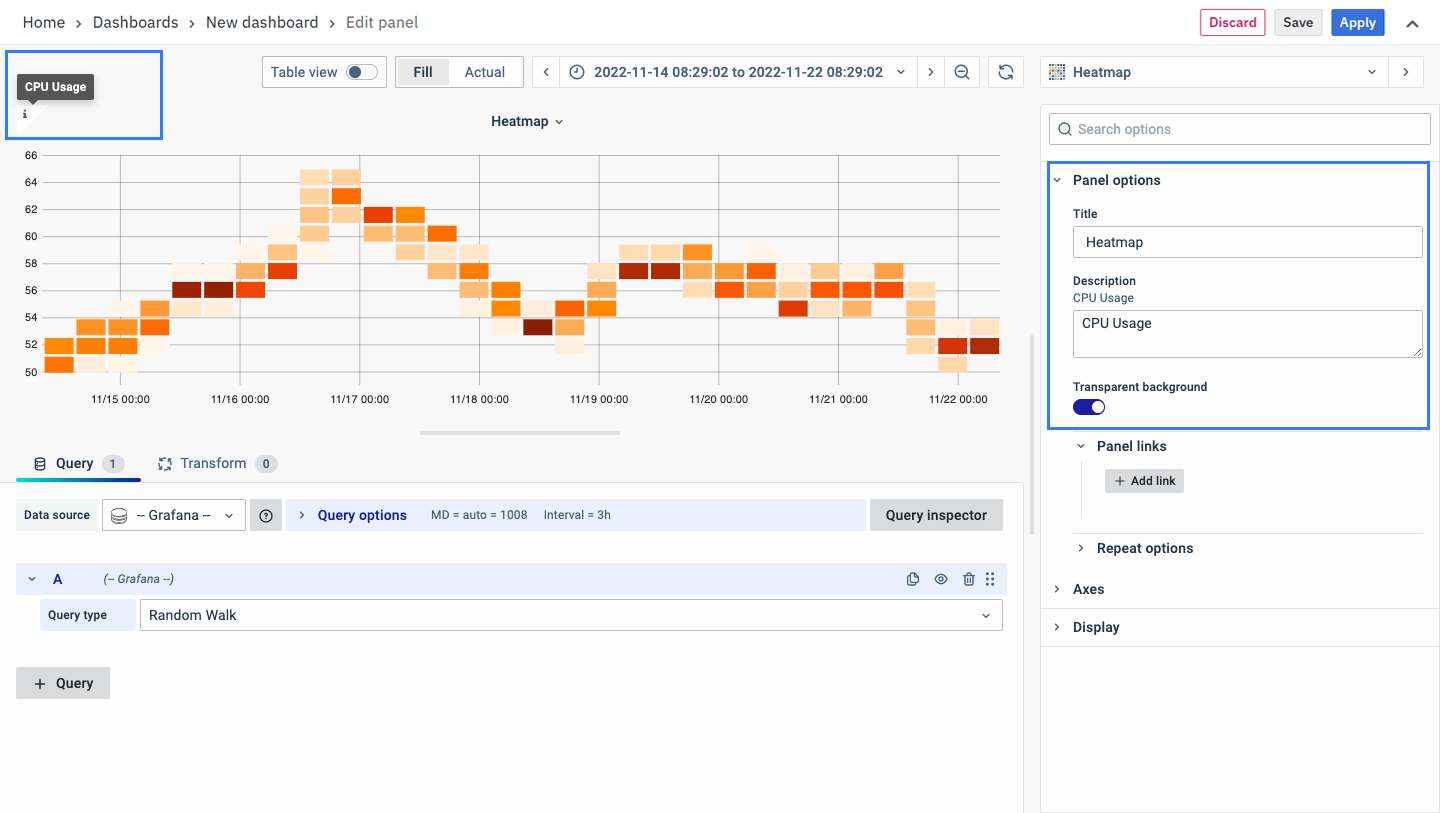Switch to the Transform tab
Screen dimensions: 1440x813
point(214,464)
